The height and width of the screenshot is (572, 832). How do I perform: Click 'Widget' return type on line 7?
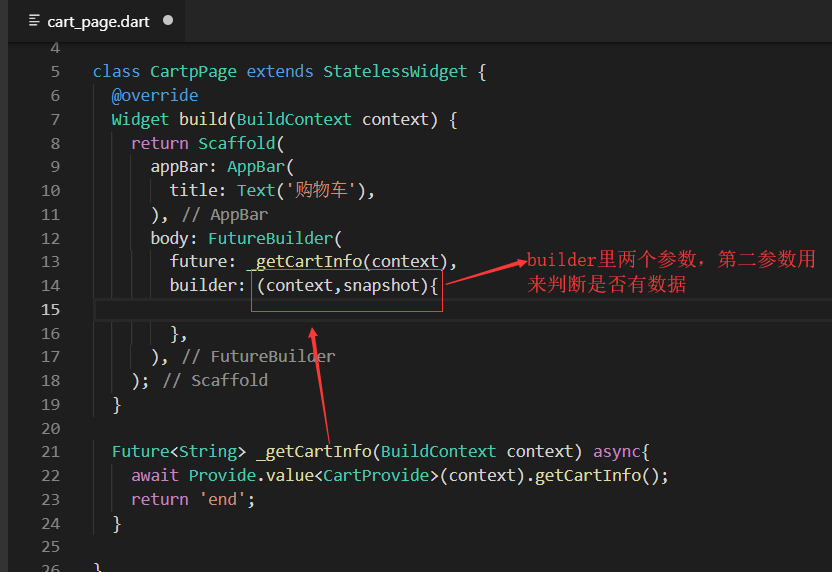(x=140, y=119)
